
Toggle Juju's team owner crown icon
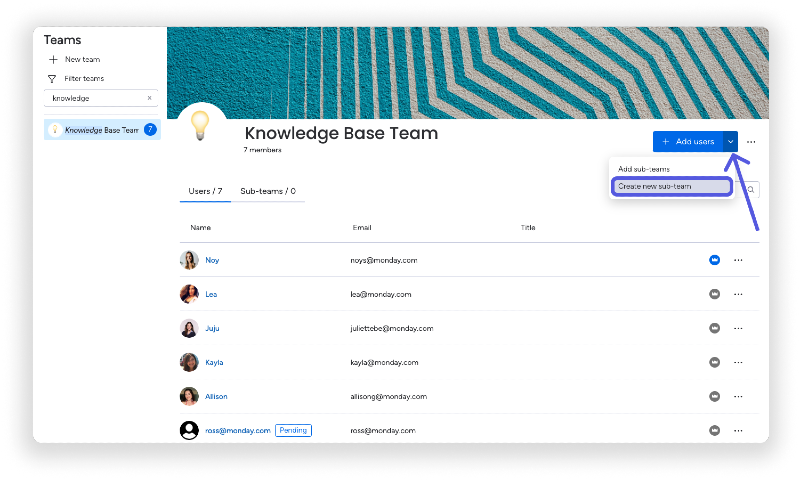coord(715,329)
